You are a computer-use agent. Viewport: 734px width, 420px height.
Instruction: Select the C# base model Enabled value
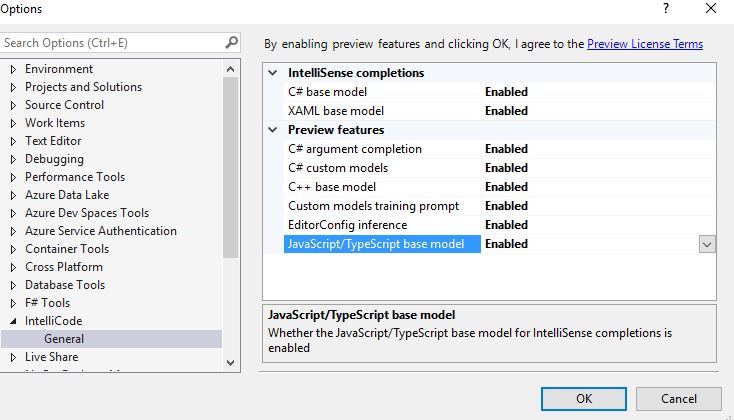point(506,92)
